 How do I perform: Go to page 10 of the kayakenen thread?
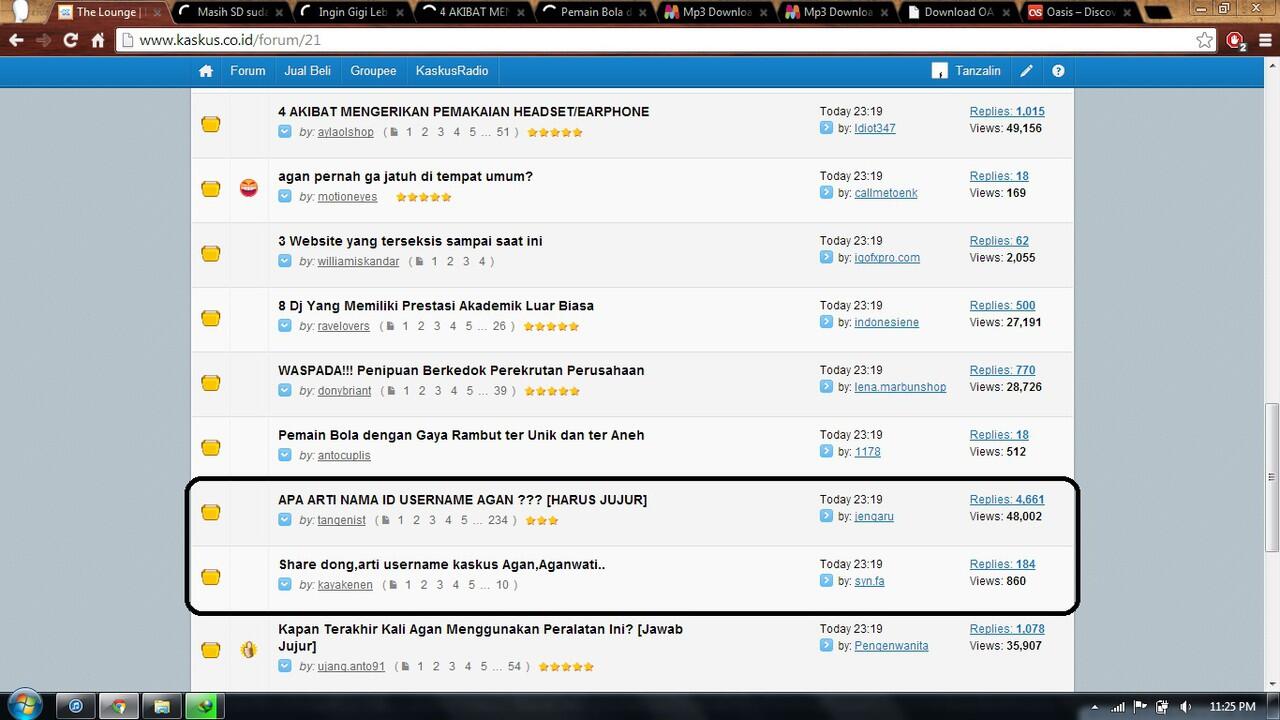pyautogui.click(x=503, y=585)
